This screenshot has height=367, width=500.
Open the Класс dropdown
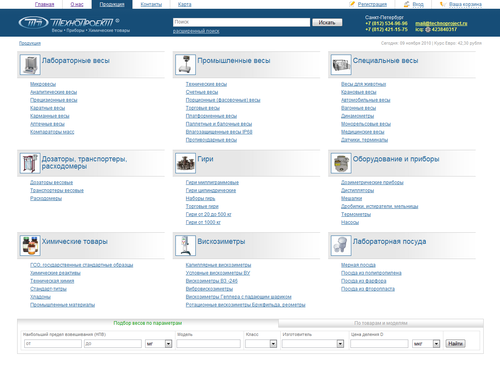pyautogui.click(x=261, y=344)
